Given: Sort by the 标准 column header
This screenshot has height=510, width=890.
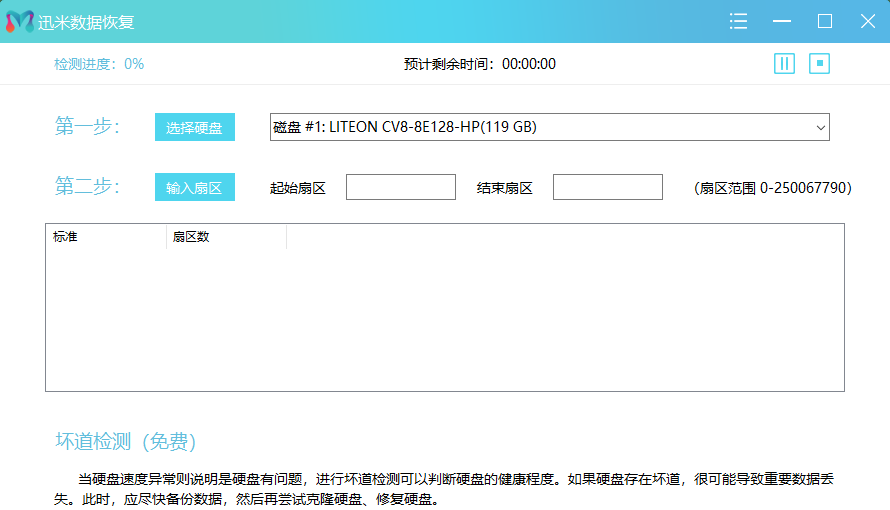Looking at the screenshot, I should pos(106,237).
